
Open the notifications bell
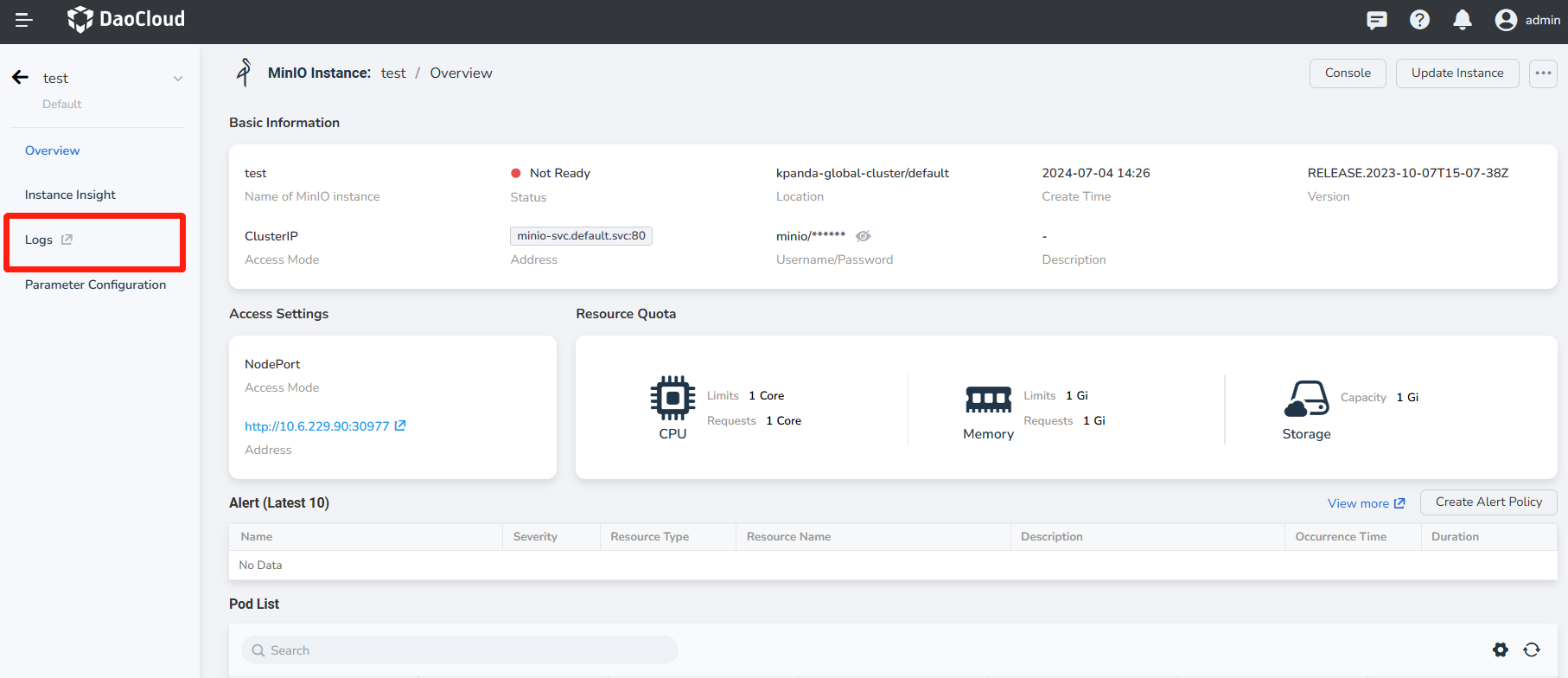tap(1463, 20)
